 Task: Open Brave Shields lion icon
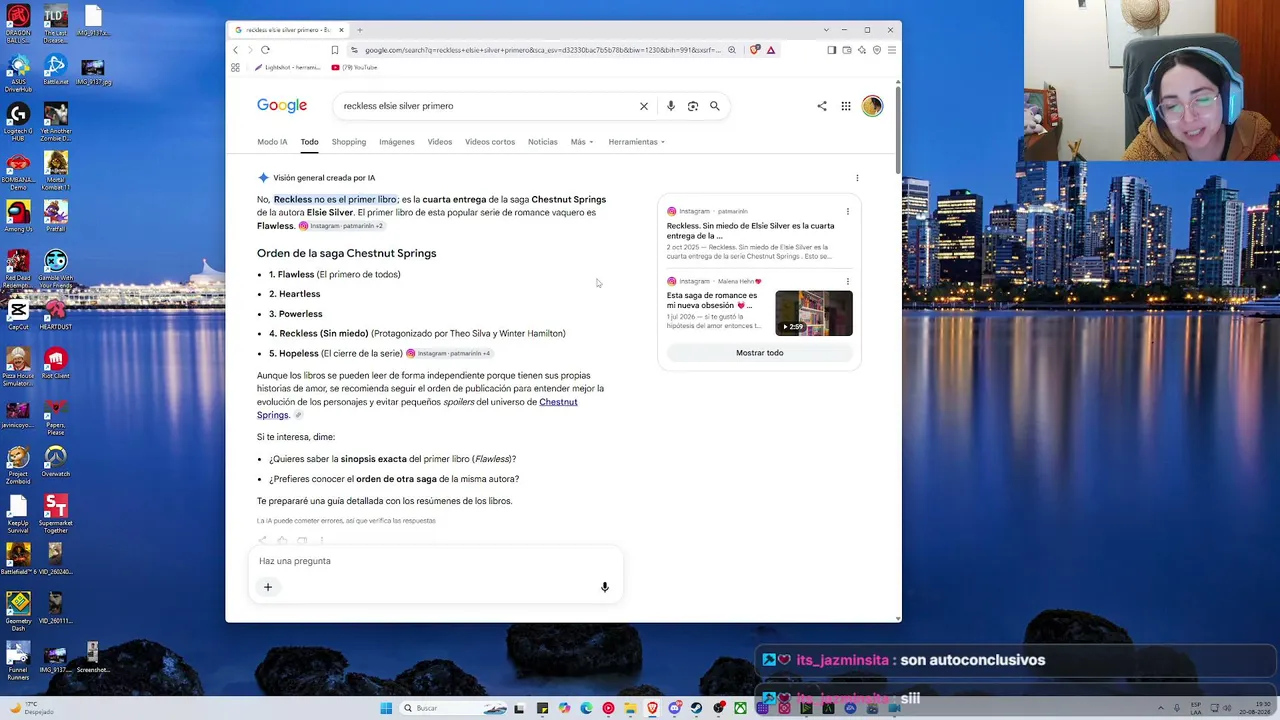point(755,50)
